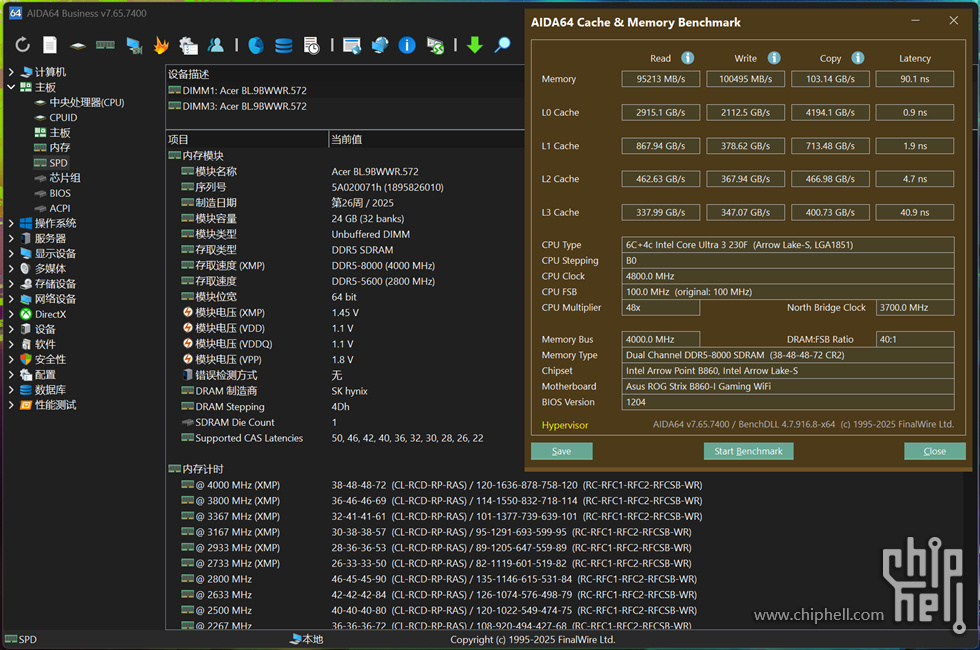Open the memory stick benchmark toolbar icon

pos(105,45)
